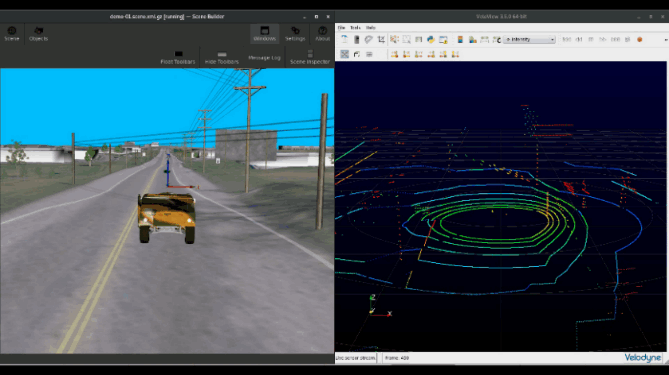Expand the toolbar overflow arrow in VeloView
The image size is (669, 375).
click(666, 40)
